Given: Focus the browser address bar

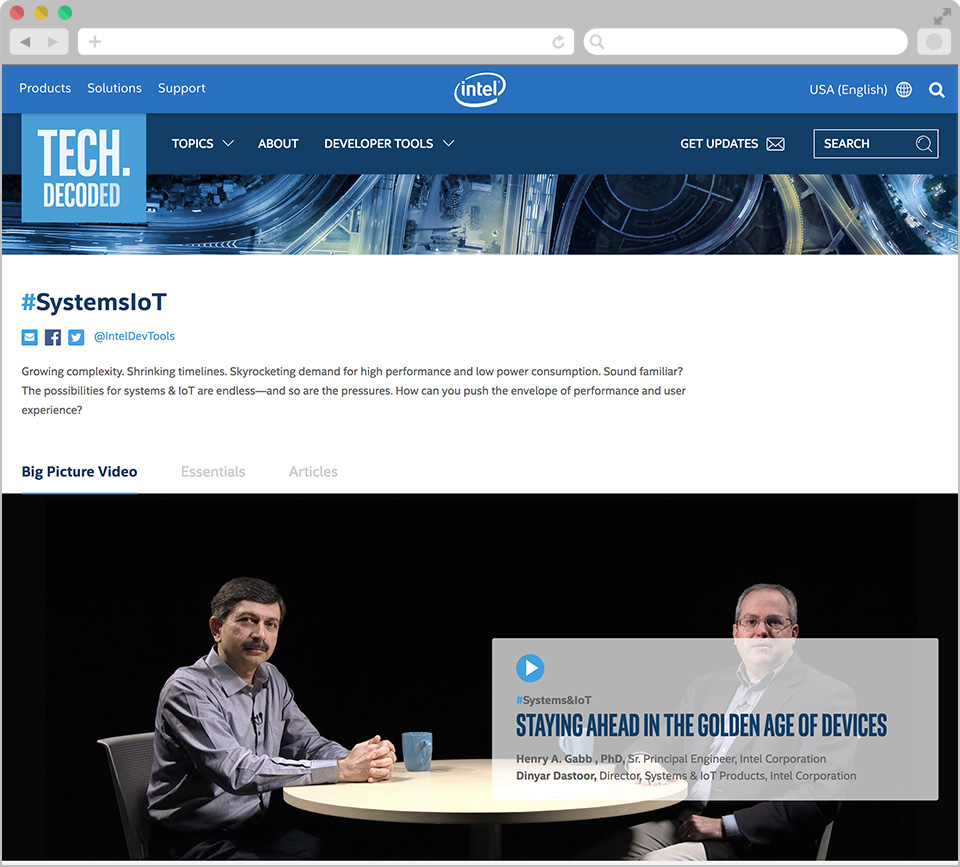Looking at the screenshot, I should pos(326,42).
